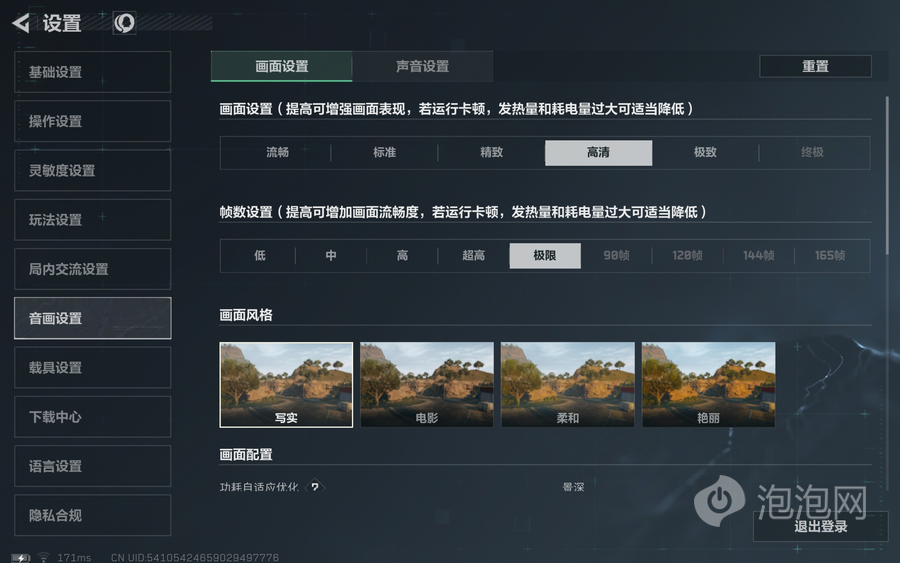Select 高清 graphics quality option
Viewport: 900px width, 563px height.
point(598,153)
